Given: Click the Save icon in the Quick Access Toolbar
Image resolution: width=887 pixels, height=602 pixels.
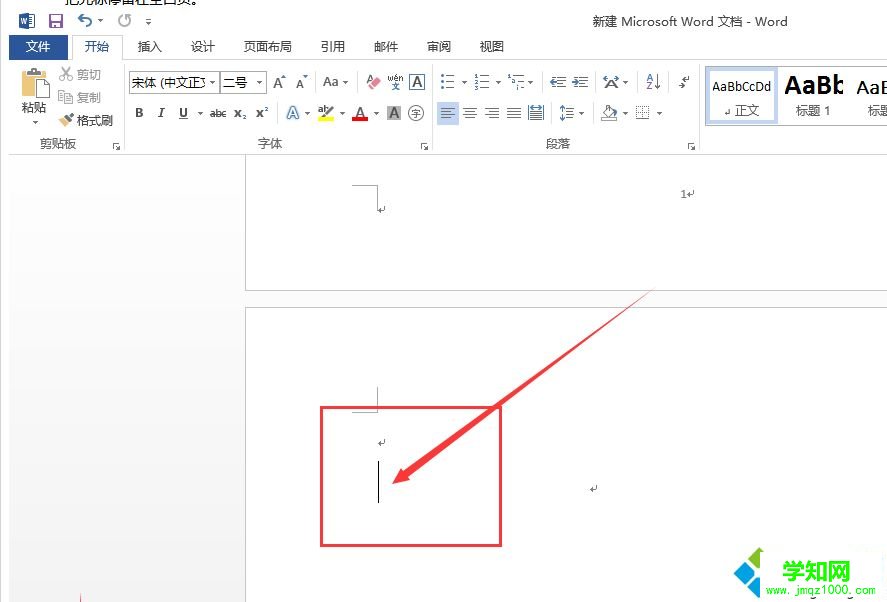Looking at the screenshot, I should point(55,19).
